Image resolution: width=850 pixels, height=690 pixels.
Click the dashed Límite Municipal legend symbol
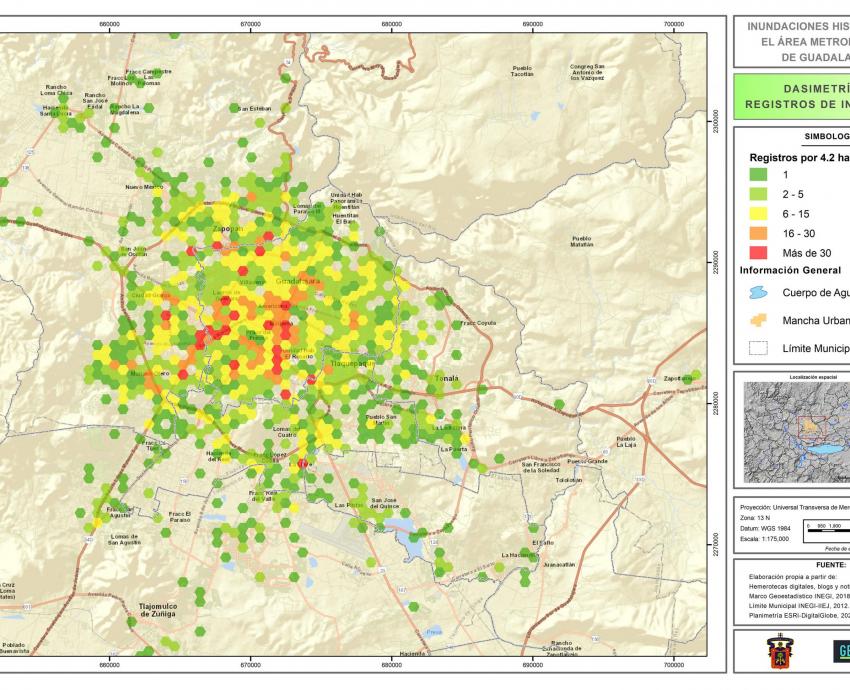[758, 348]
